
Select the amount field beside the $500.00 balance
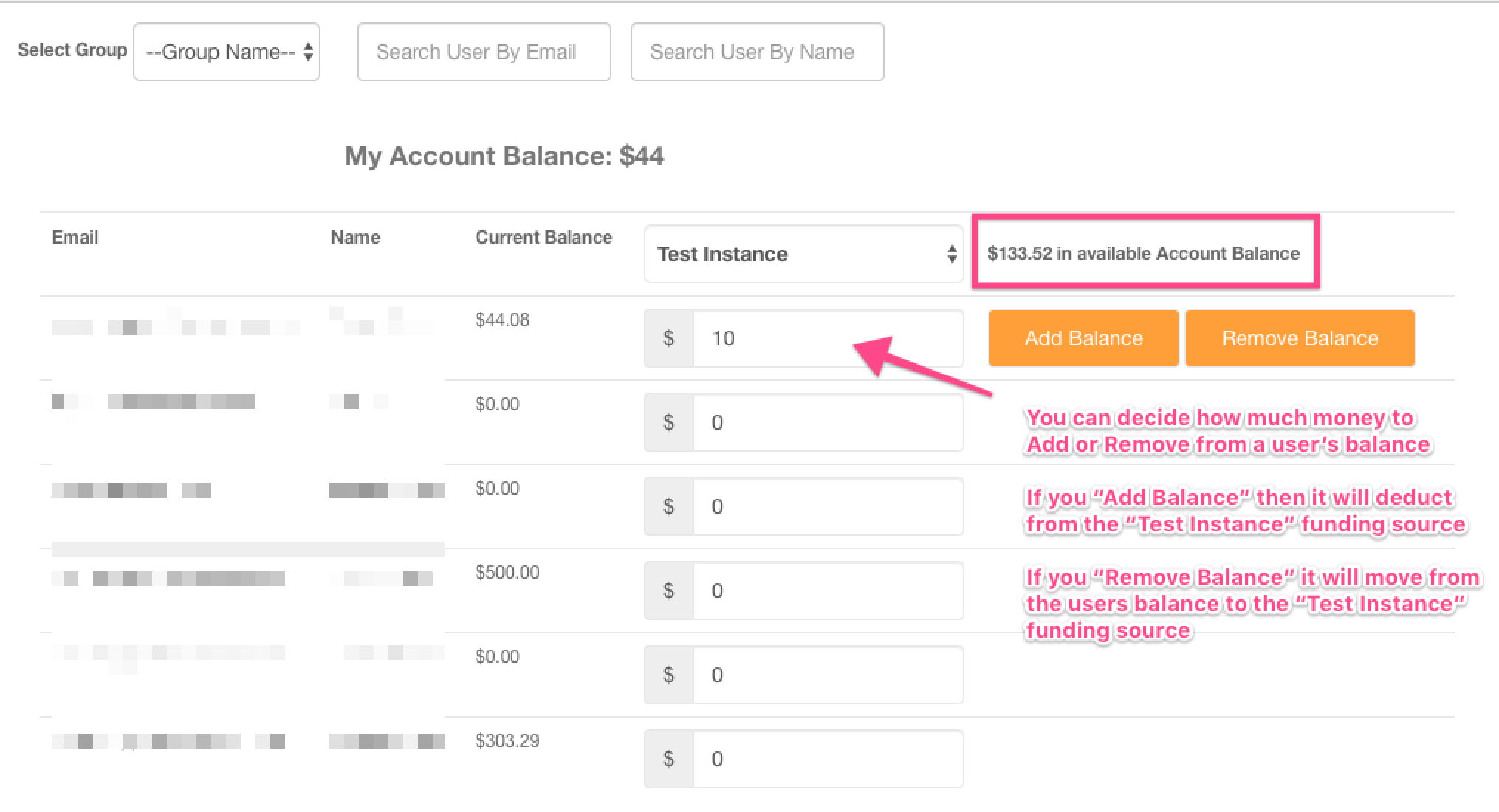click(x=829, y=591)
